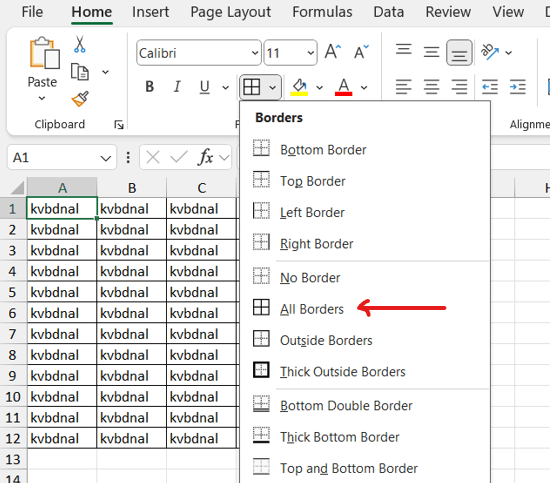Image resolution: width=550 pixels, height=483 pixels.
Task: Select Top and Bottom Border option
Action: (365, 468)
